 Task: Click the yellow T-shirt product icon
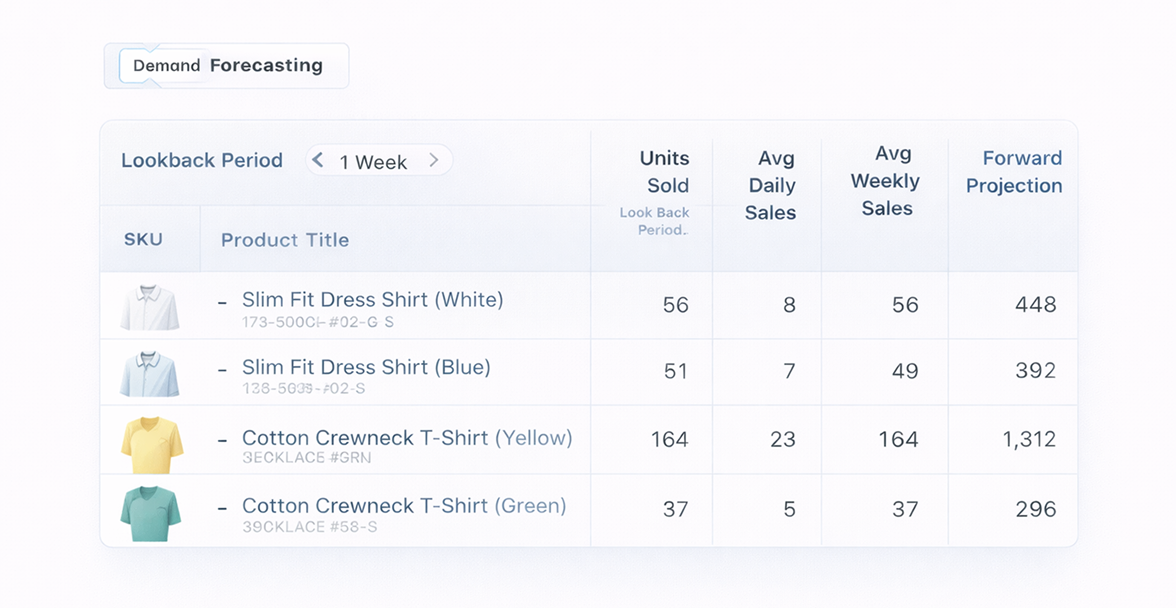click(x=151, y=444)
